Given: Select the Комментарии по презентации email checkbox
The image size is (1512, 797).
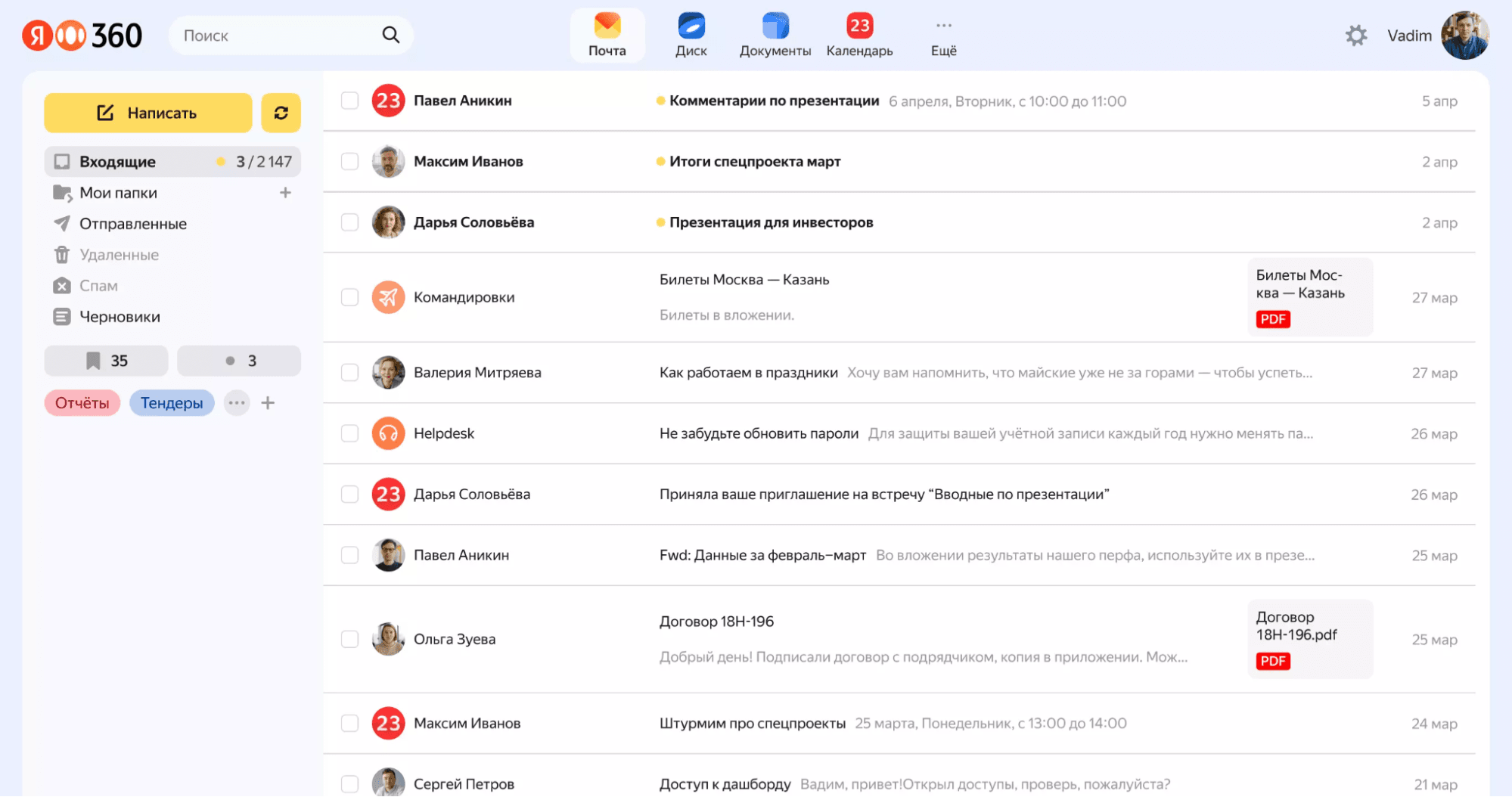Looking at the screenshot, I should [349, 101].
